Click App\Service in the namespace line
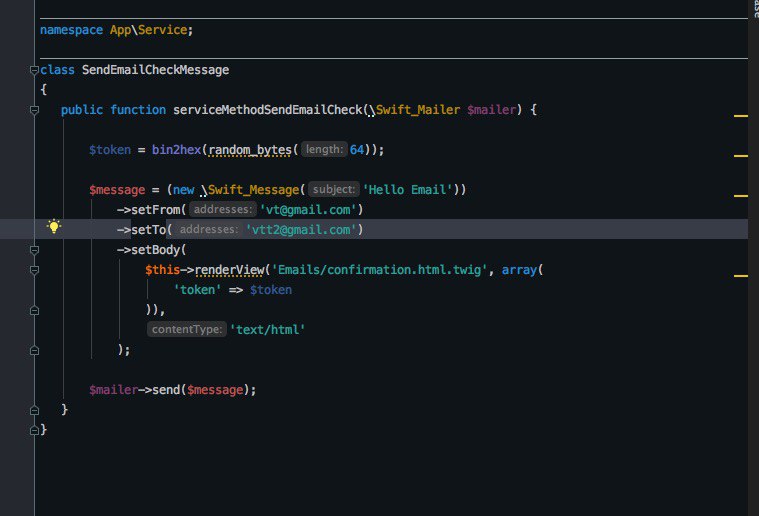Viewport: 759px width, 516px height. pos(148,30)
